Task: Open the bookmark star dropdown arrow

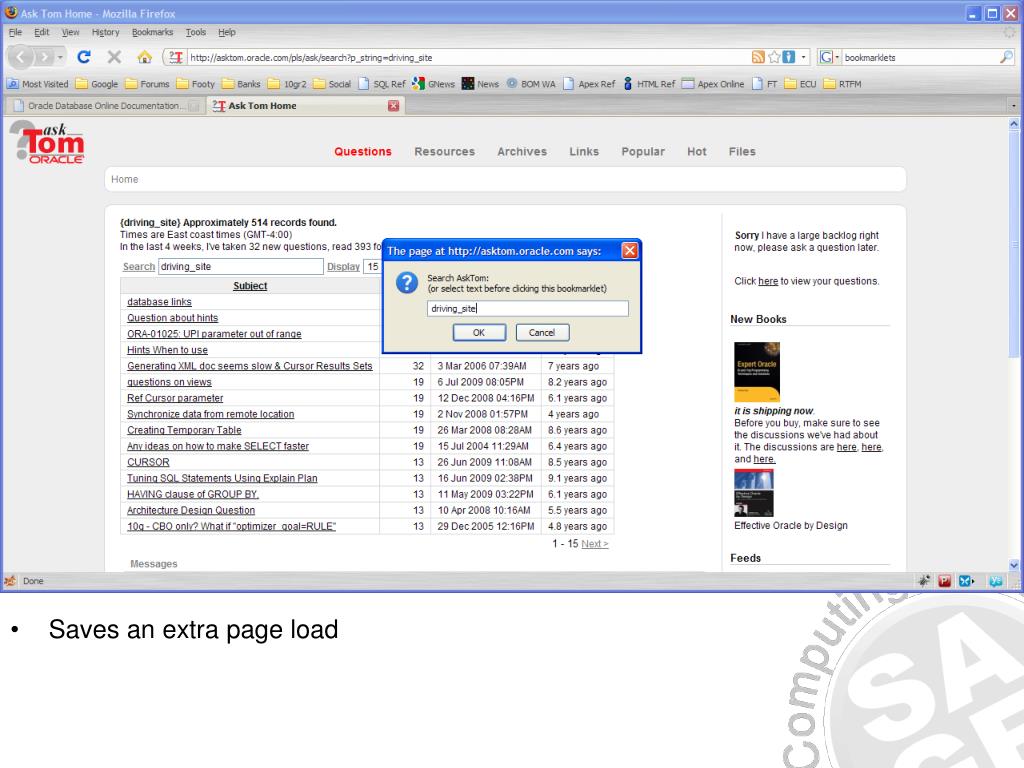Action: [803, 57]
